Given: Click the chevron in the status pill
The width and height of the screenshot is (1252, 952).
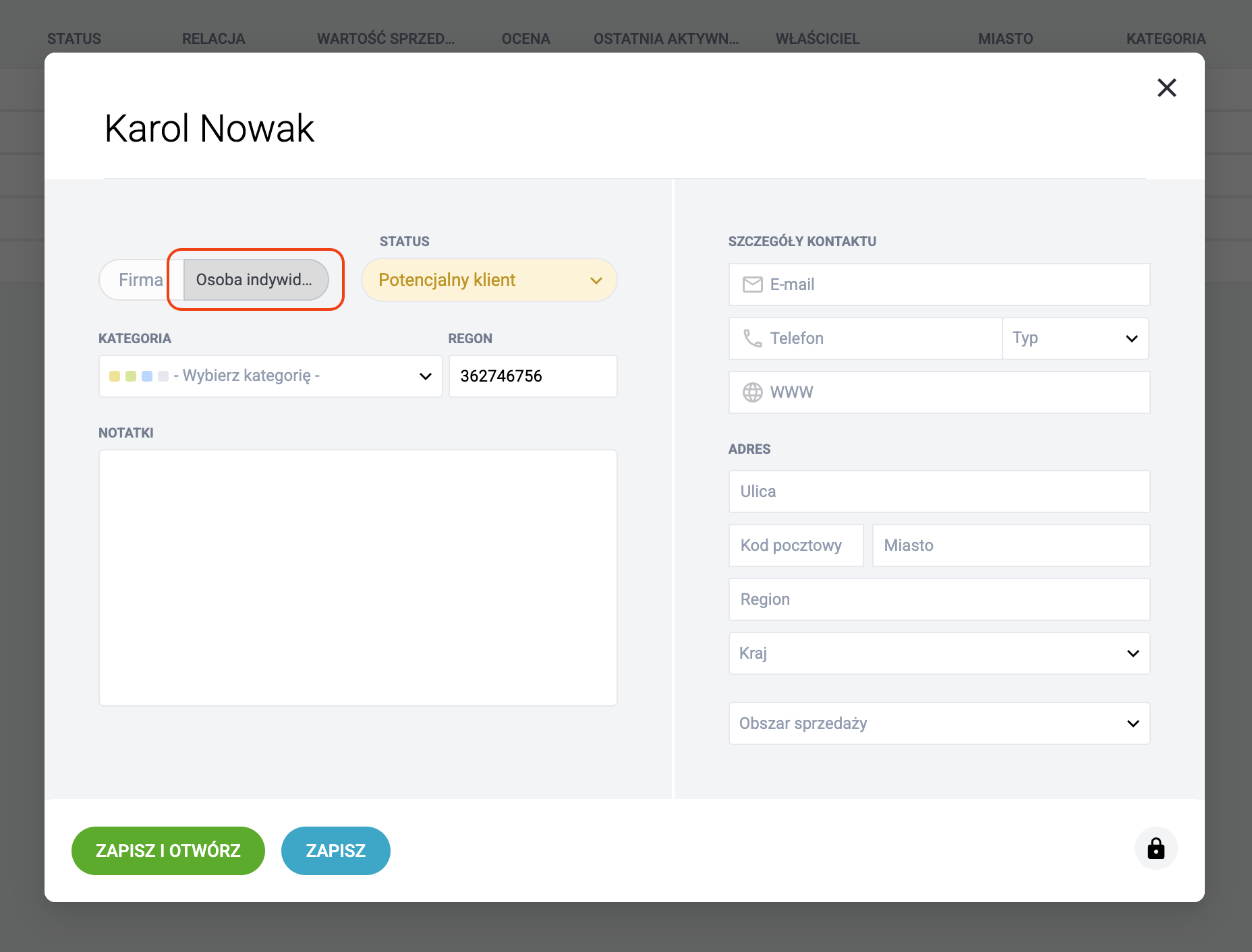Looking at the screenshot, I should (x=596, y=280).
